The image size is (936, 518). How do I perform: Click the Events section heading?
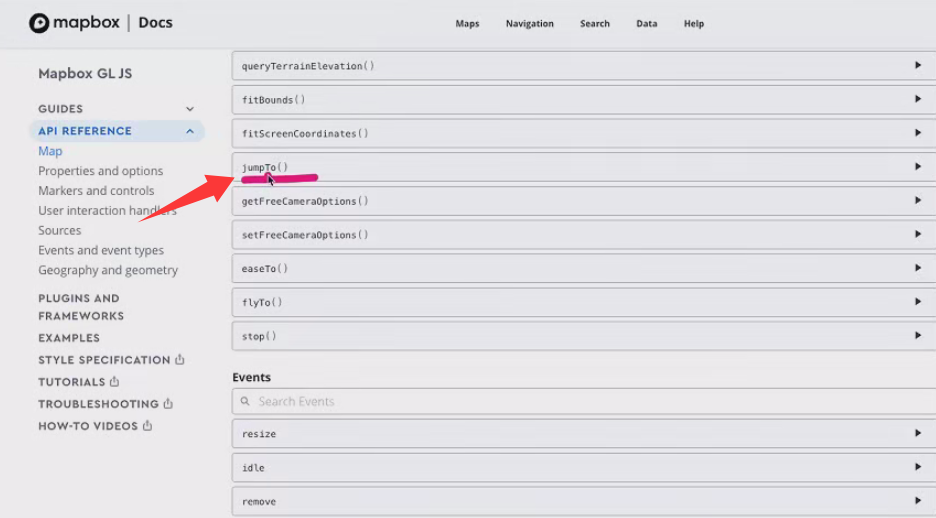pos(251,377)
